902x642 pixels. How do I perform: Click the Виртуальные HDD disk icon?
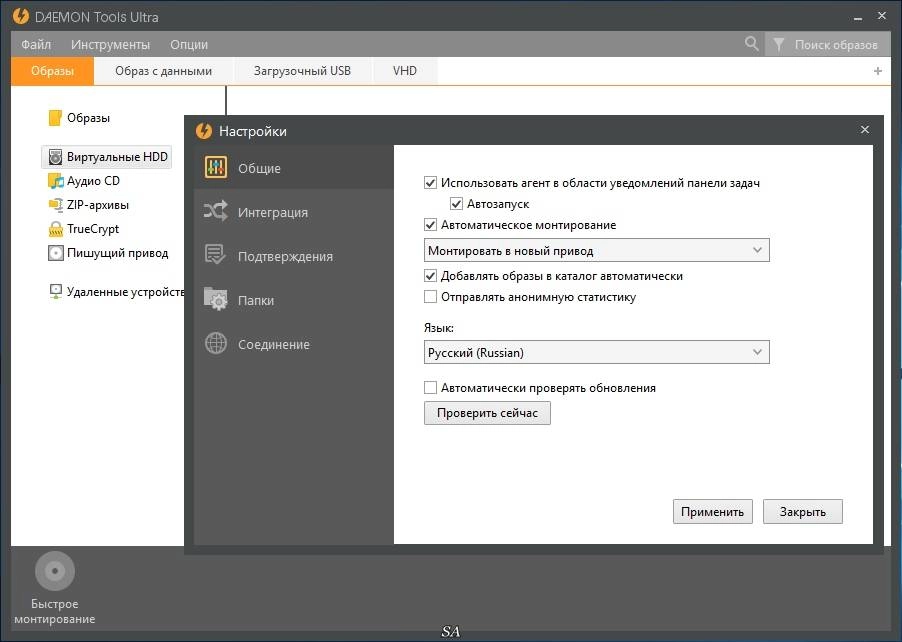(55, 156)
